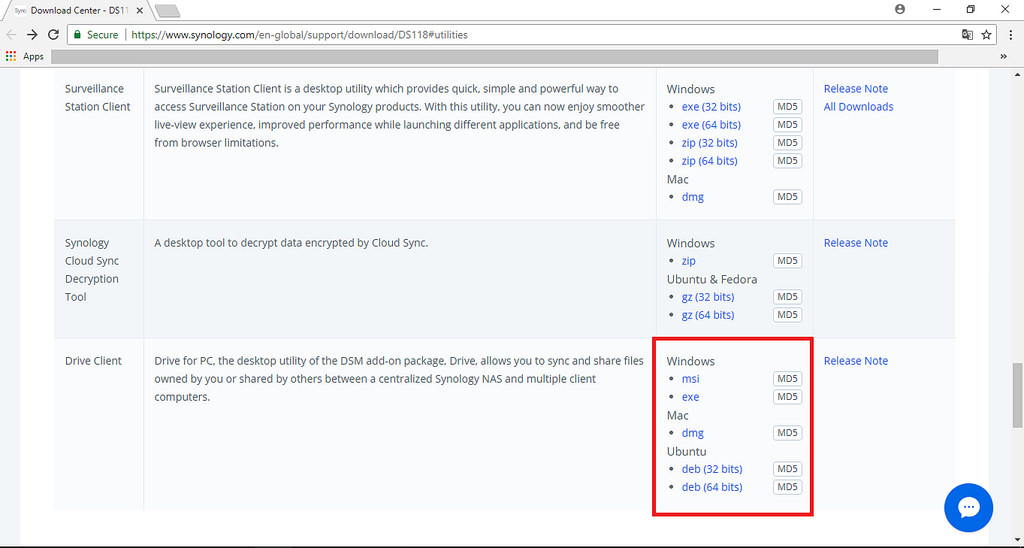Reload the page with the refresh icon

(54, 35)
